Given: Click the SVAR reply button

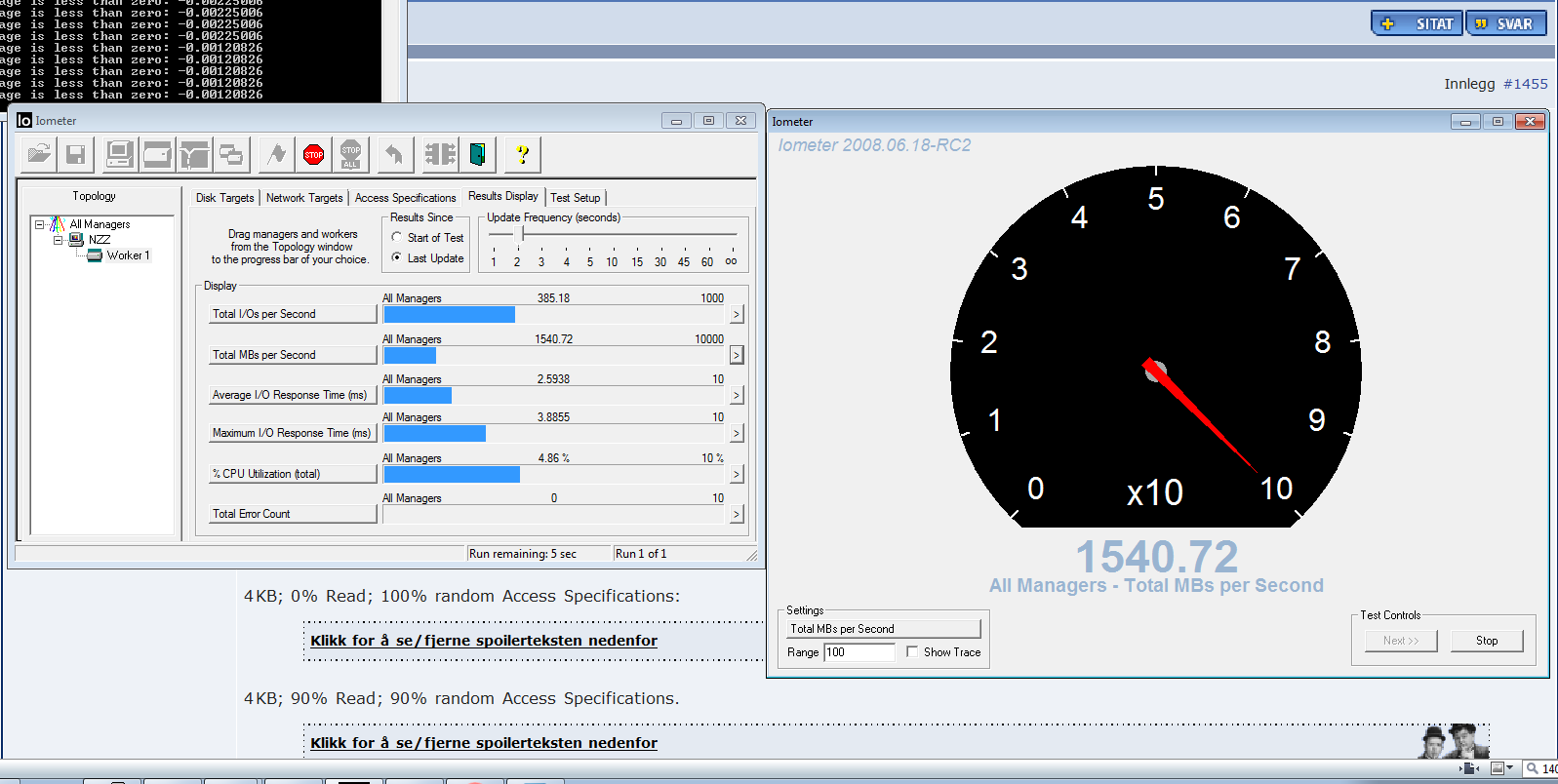Looking at the screenshot, I should tap(1505, 23).
